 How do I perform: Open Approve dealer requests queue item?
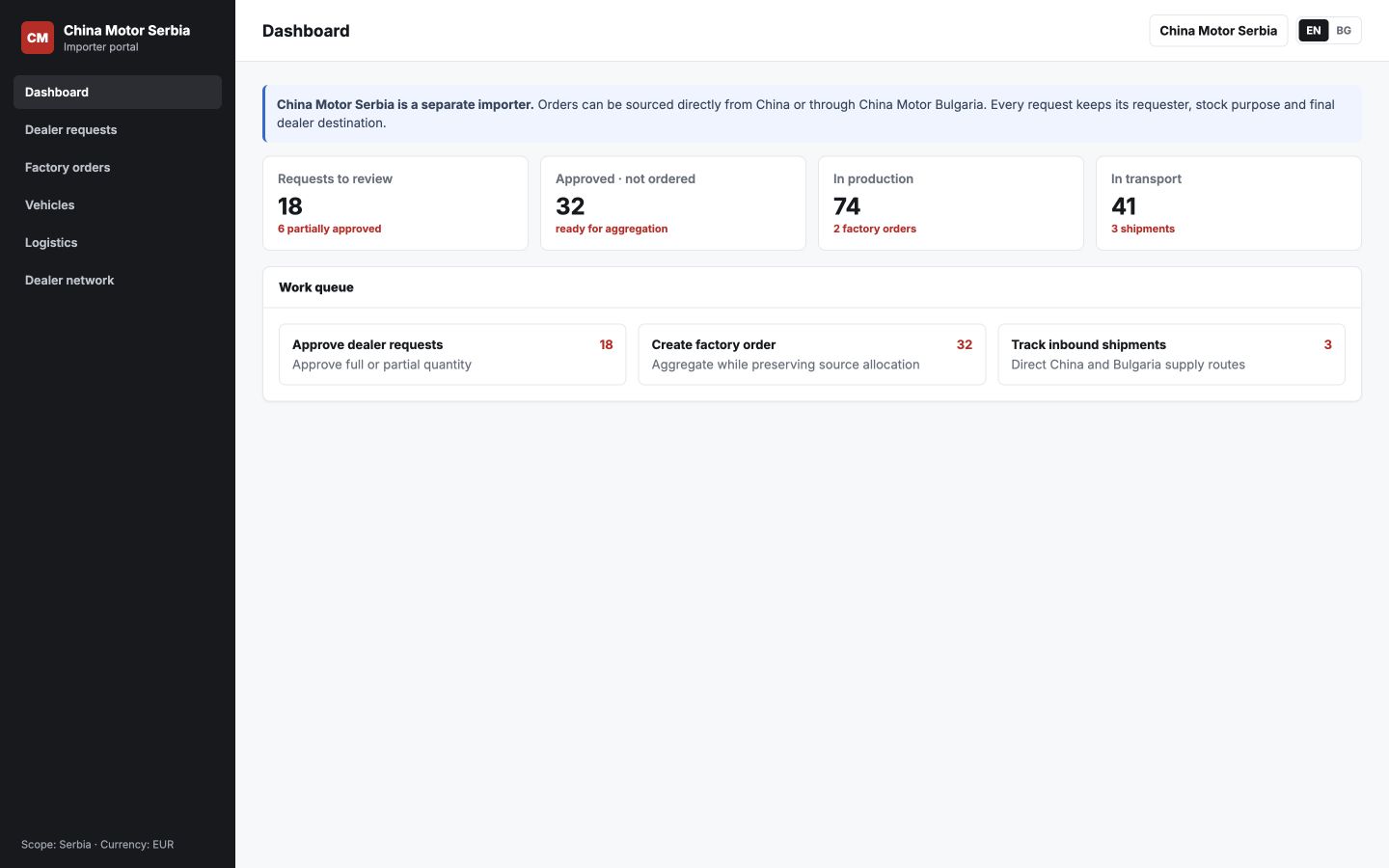[x=452, y=354]
